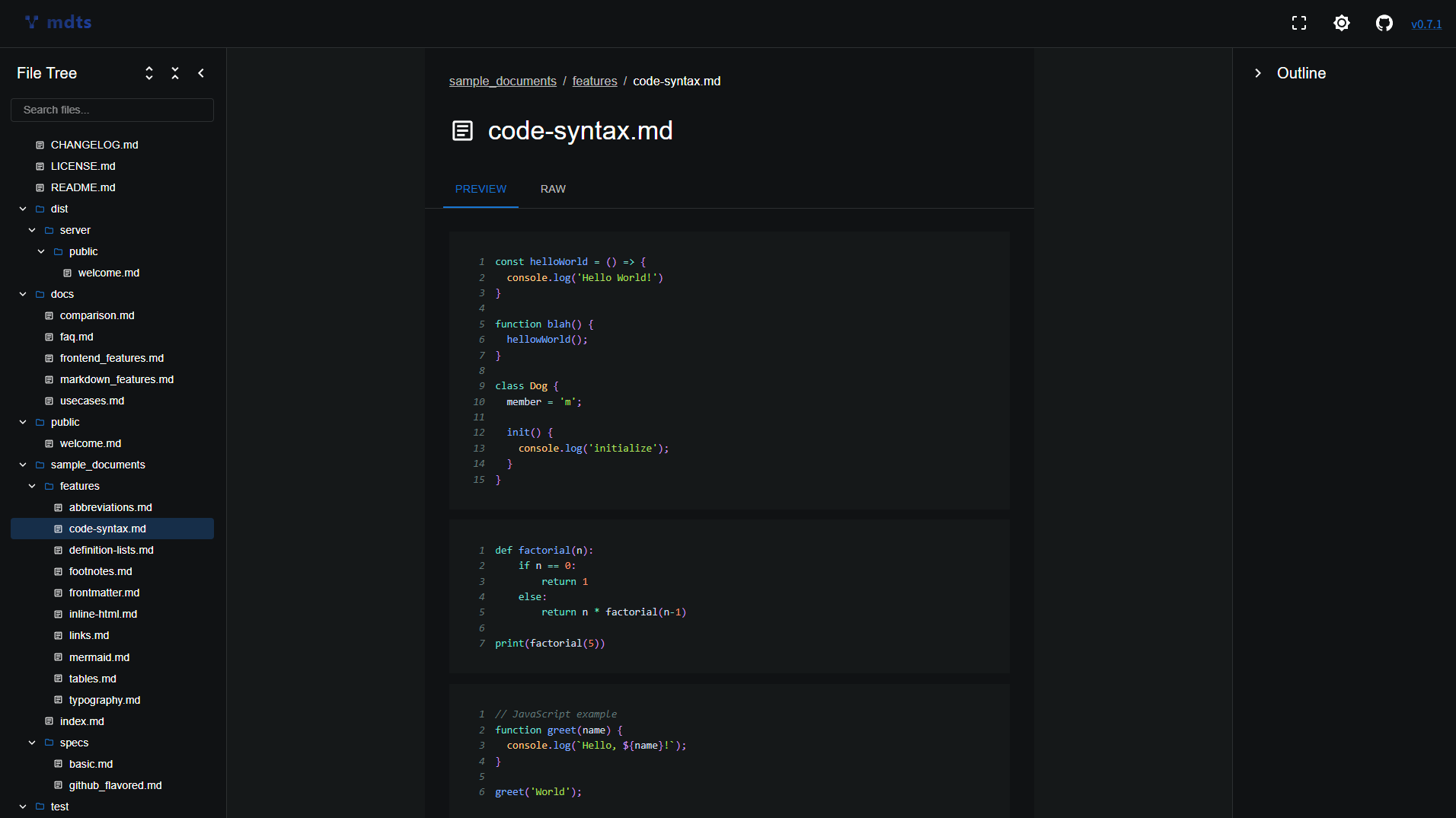Screen dimensions: 1456x818
Task: Click the file icon next to index.md
Action: (x=49, y=721)
